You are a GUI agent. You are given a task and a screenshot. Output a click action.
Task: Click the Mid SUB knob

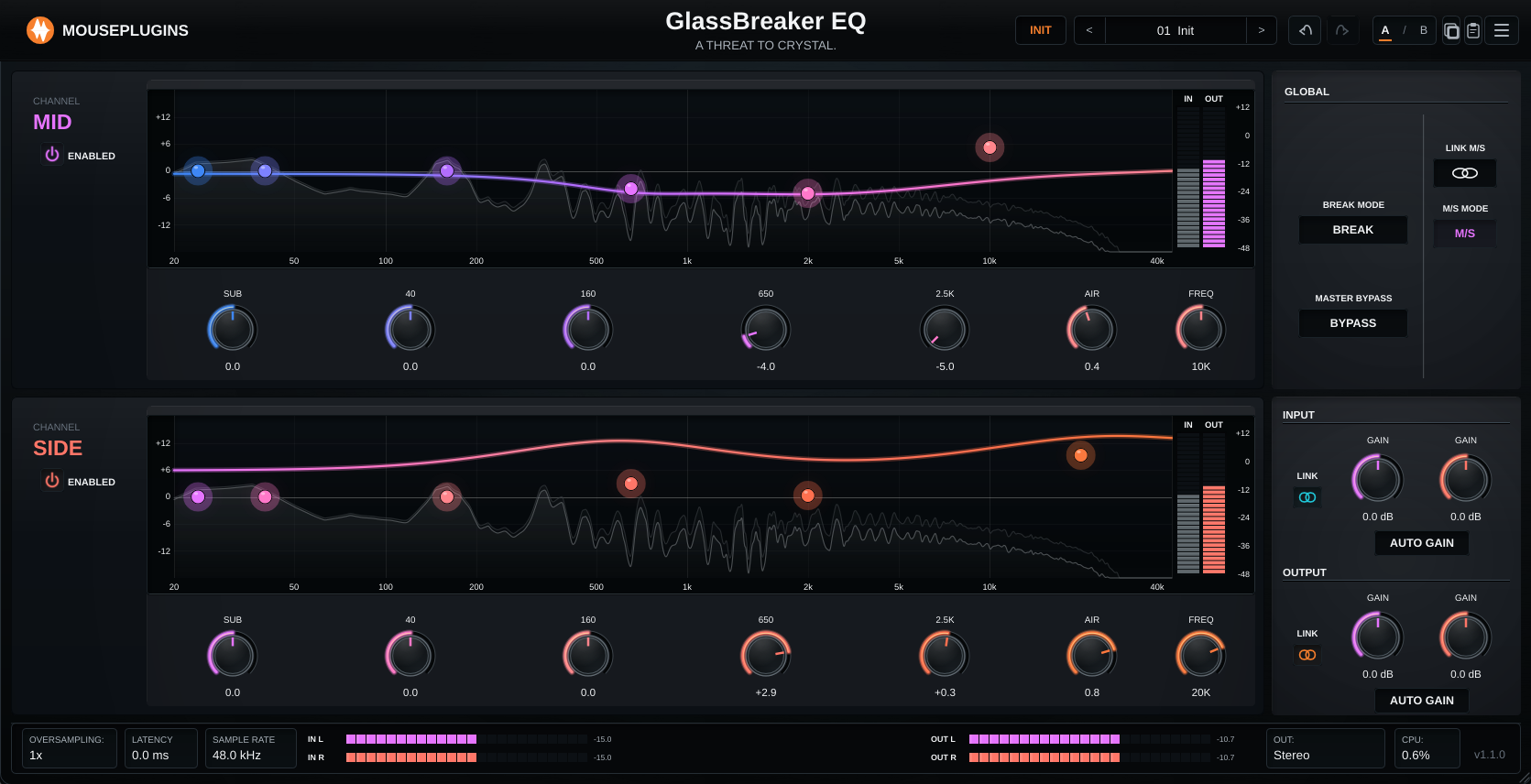233,329
